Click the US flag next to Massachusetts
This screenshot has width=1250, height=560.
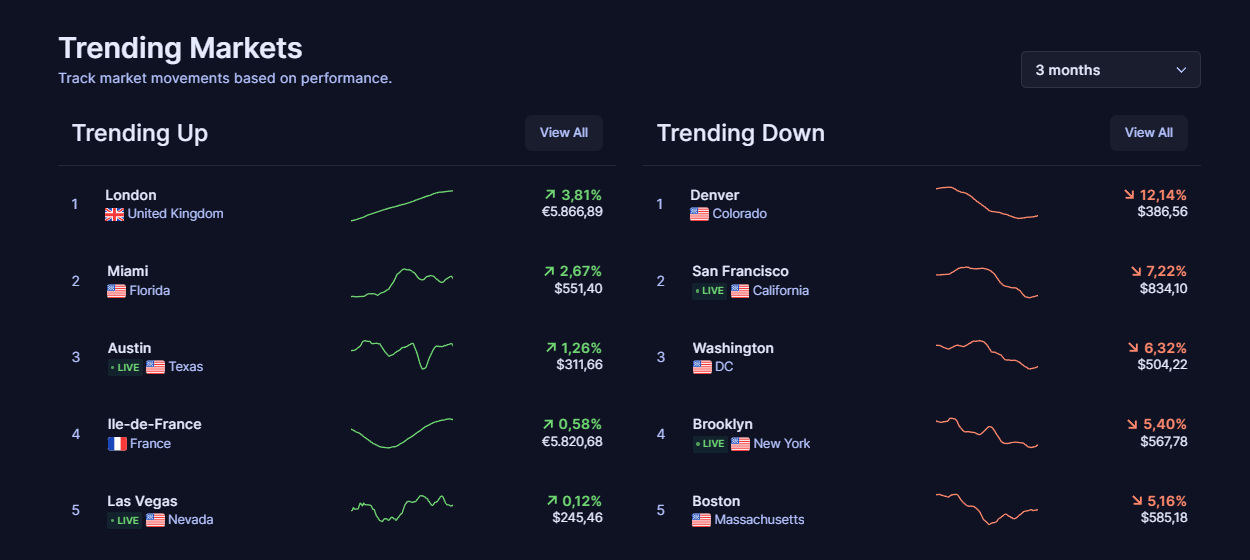coord(702,520)
